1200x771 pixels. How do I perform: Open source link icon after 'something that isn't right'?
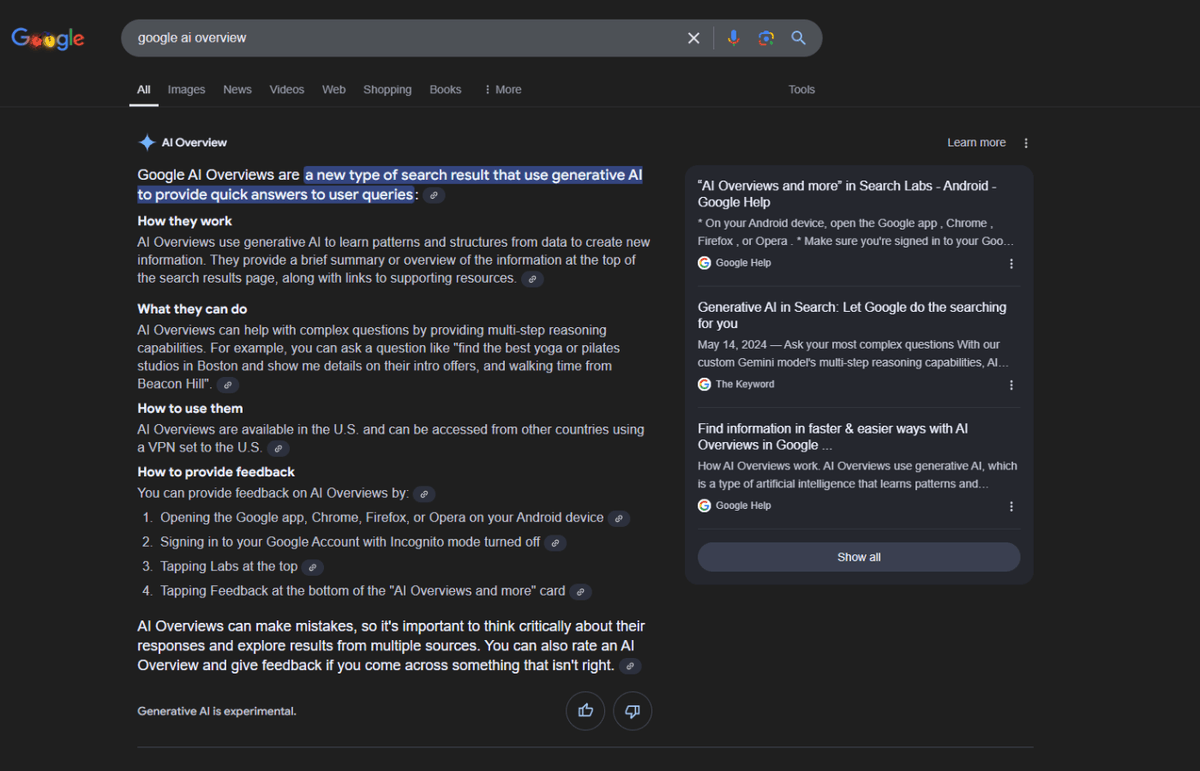click(x=630, y=666)
